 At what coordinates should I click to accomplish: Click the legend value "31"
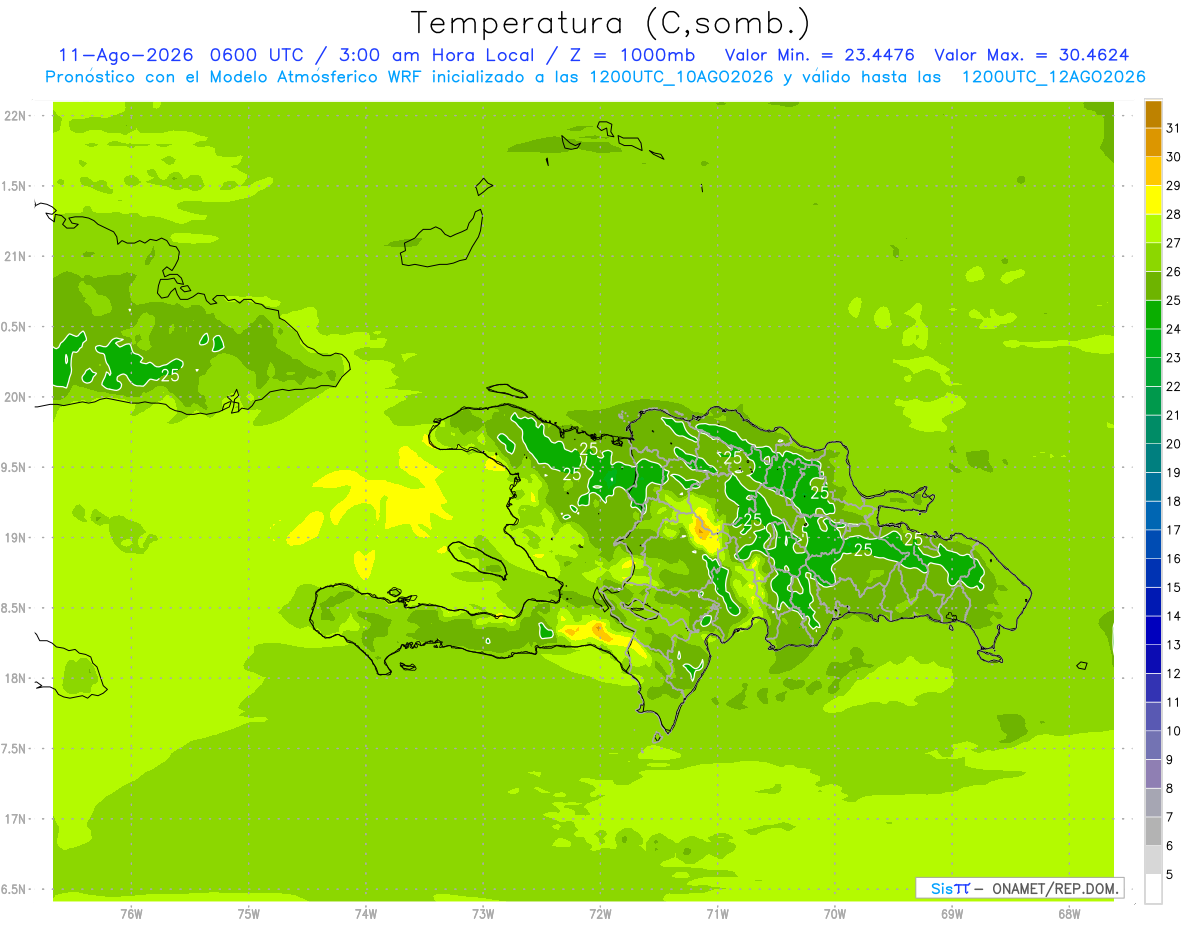pyautogui.click(x=1174, y=128)
